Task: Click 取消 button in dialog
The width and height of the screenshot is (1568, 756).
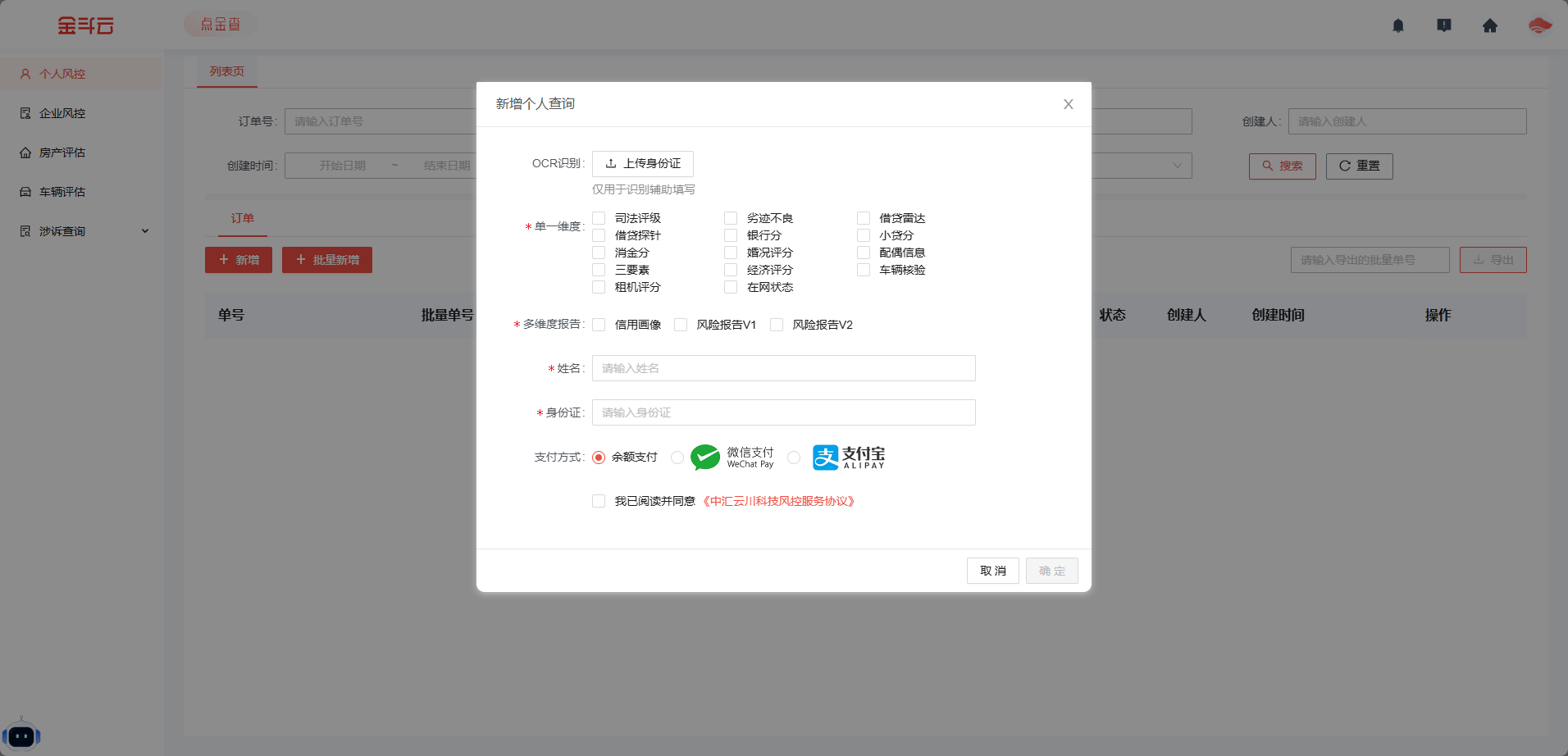Action: pos(993,571)
